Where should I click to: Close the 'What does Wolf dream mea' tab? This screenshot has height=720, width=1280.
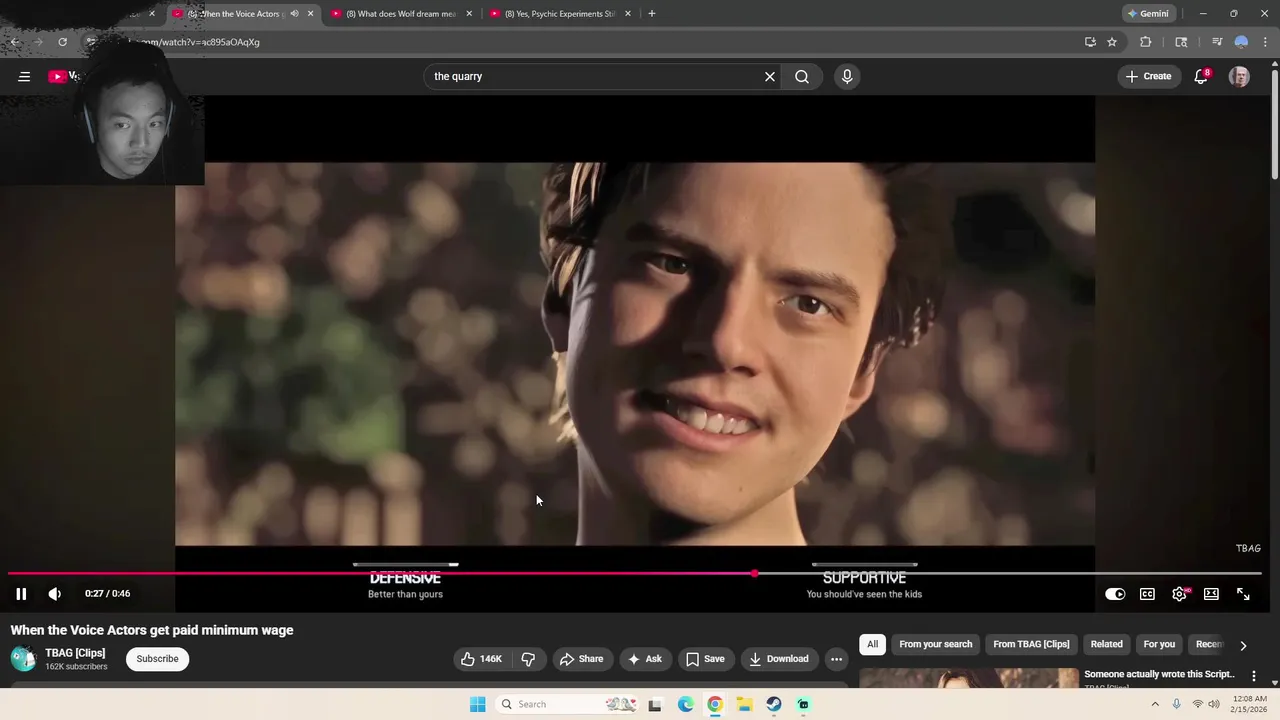pos(469,14)
